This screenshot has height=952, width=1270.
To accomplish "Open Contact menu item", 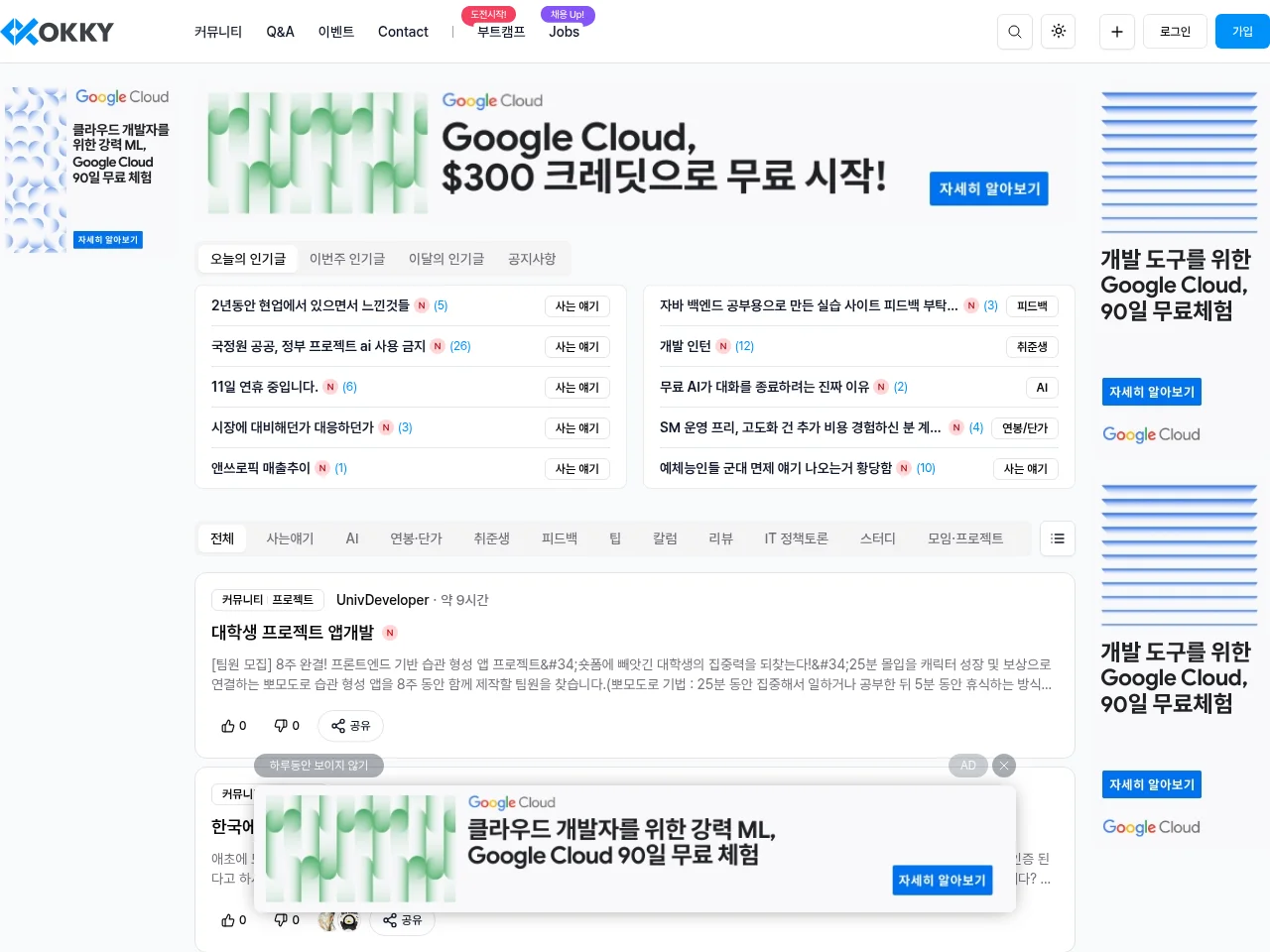I will 403,32.
